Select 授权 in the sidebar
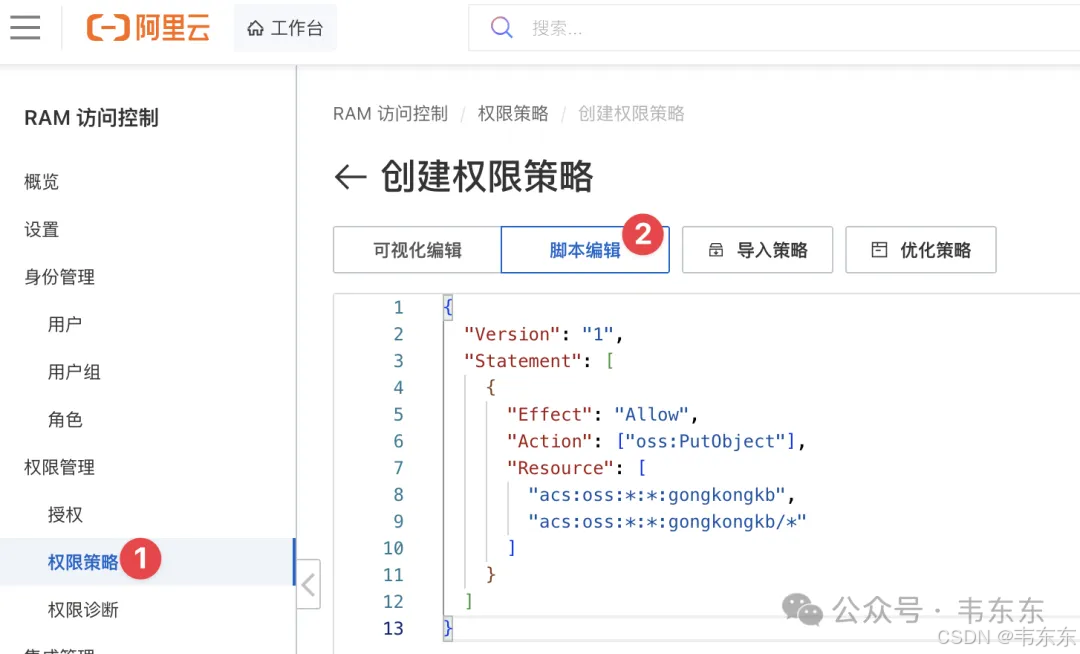This screenshot has height=654, width=1080. (x=65, y=514)
